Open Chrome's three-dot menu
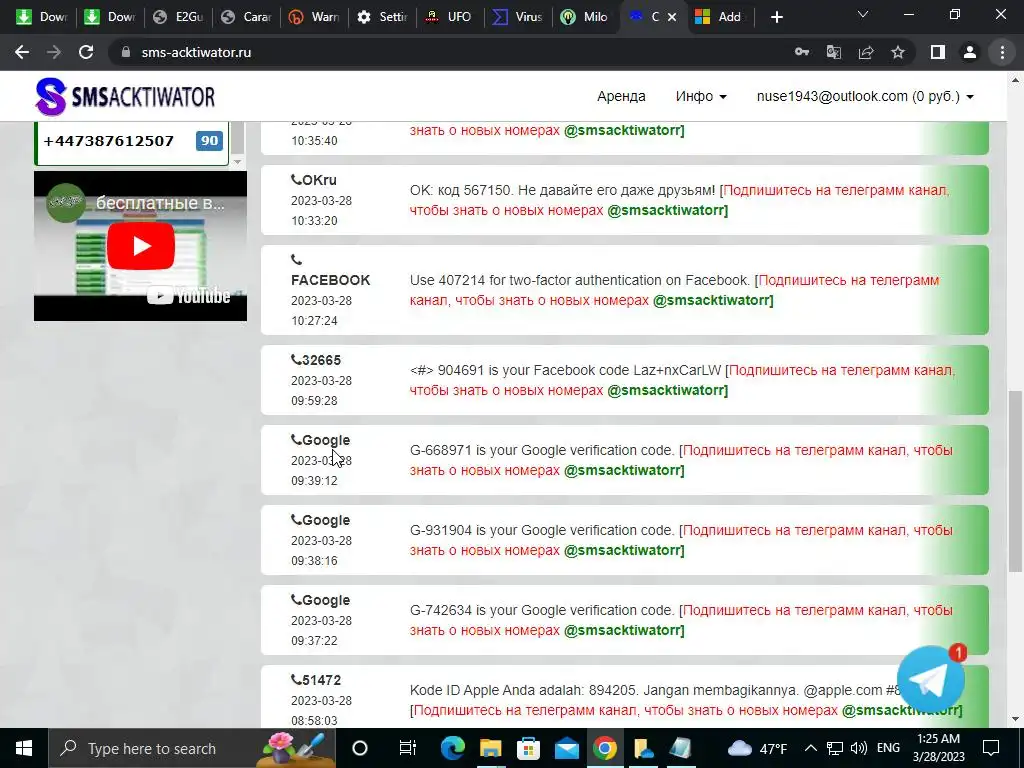The width and height of the screenshot is (1024, 768). (1002, 52)
